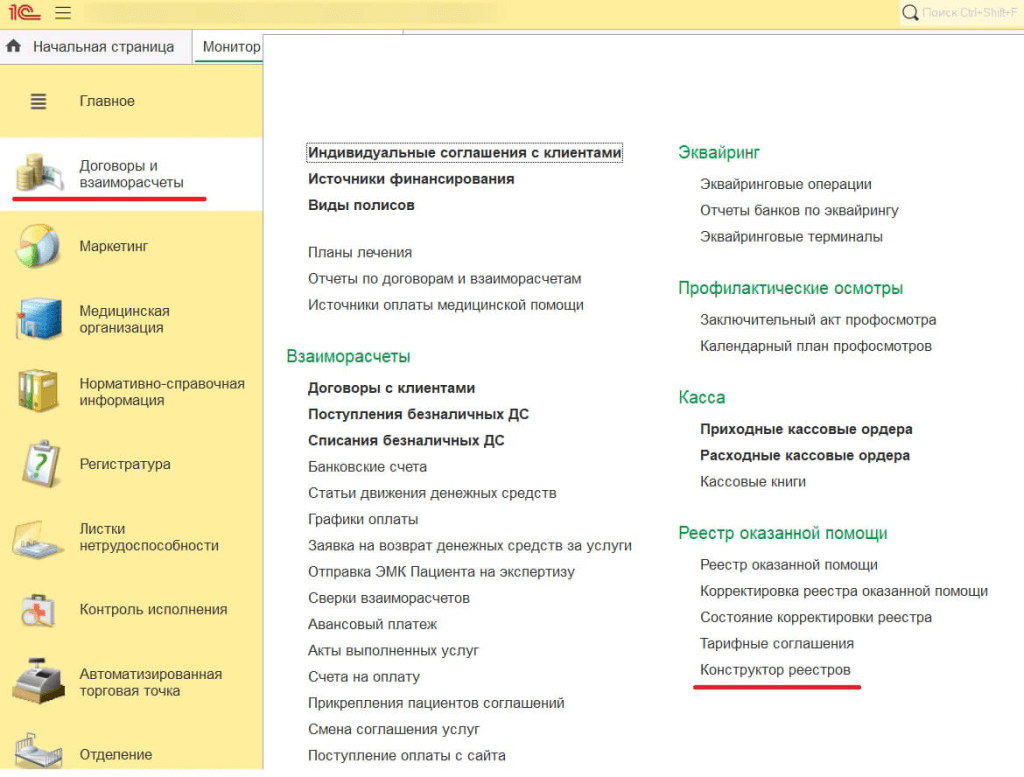Click the Маркетинг pie chart icon
Image resolution: width=1024 pixels, height=777 pixels.
tap(38, 246)
